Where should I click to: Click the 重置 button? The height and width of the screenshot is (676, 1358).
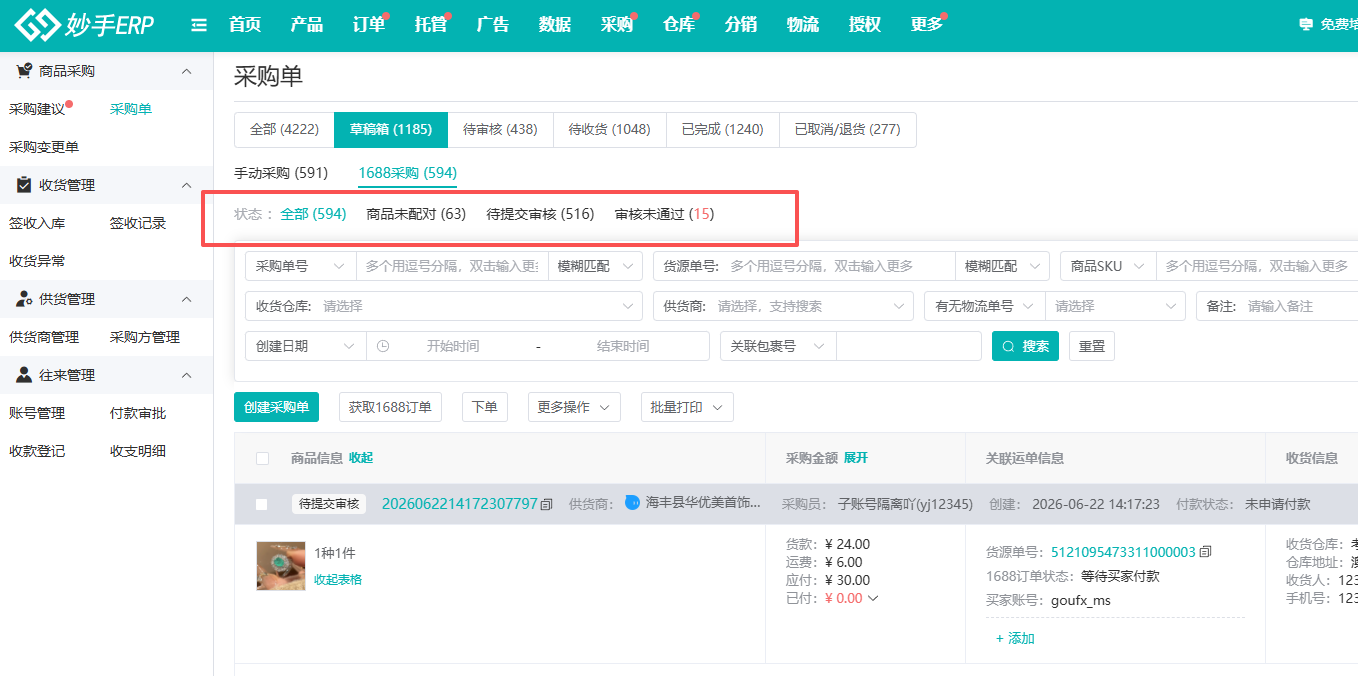[1092, 346]
